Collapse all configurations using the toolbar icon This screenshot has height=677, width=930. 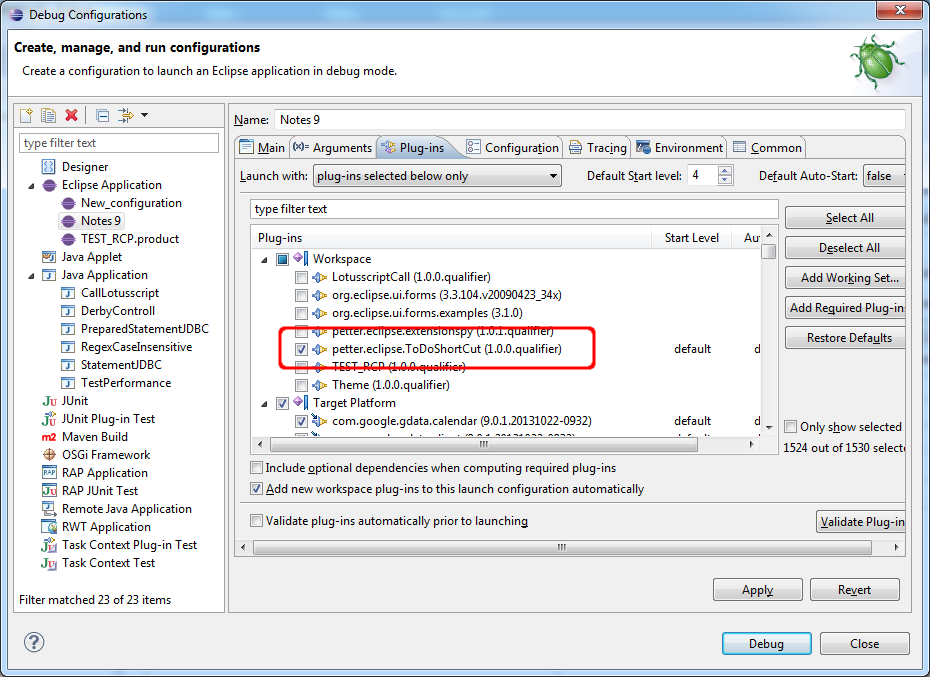tap(102, 116)
